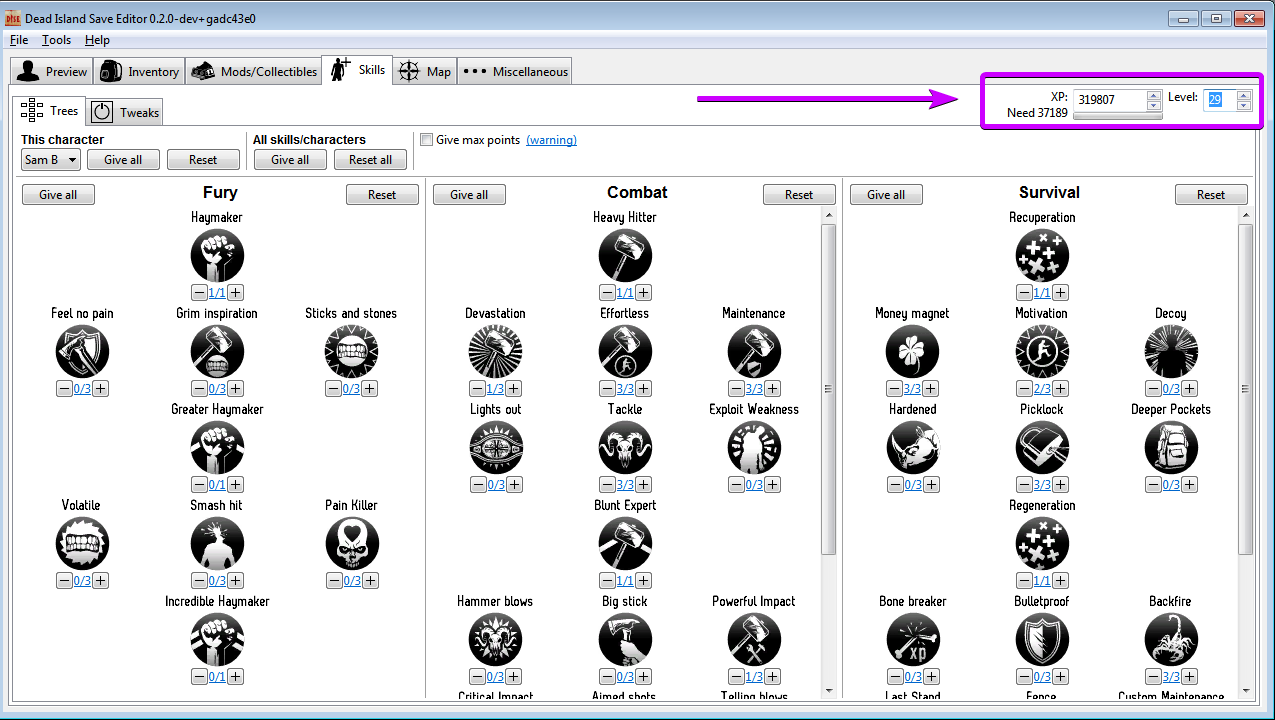Click the Survival tree vertical scrollbar
Screen dimensions: 1275x720
tap(1245, 389)
